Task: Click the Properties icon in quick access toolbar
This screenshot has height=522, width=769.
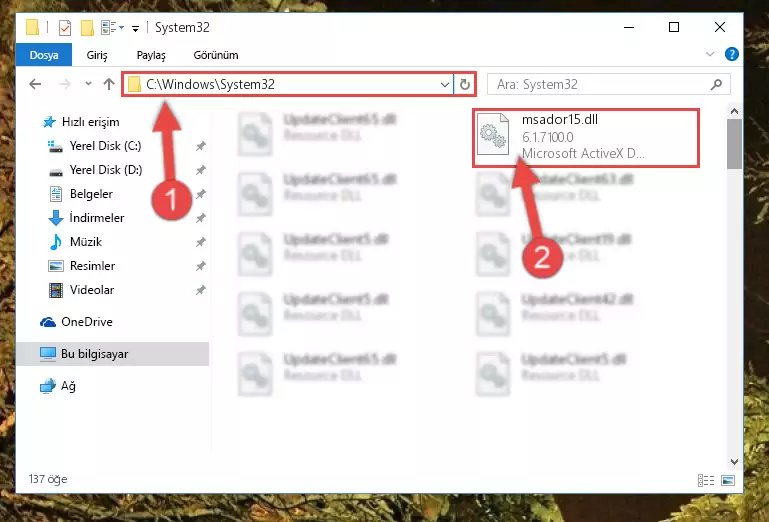Action: [65, 27]
